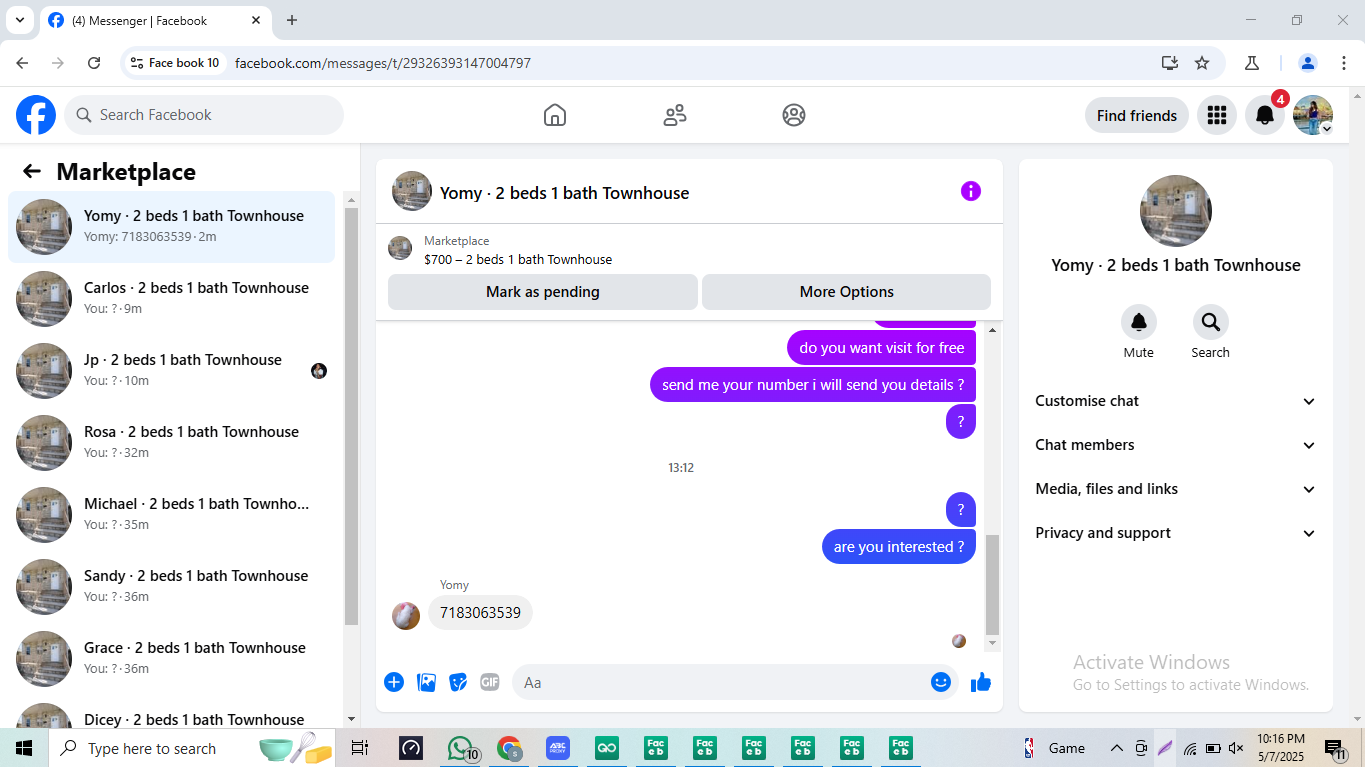Mute this chat with bell icon
The height and width of the screenshot is (767, 1365).
tap(1139, 322)
